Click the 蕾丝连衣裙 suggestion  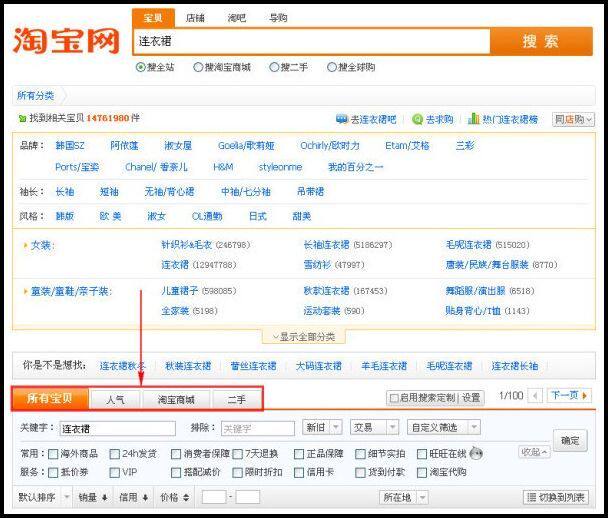(x=253, y=366)
